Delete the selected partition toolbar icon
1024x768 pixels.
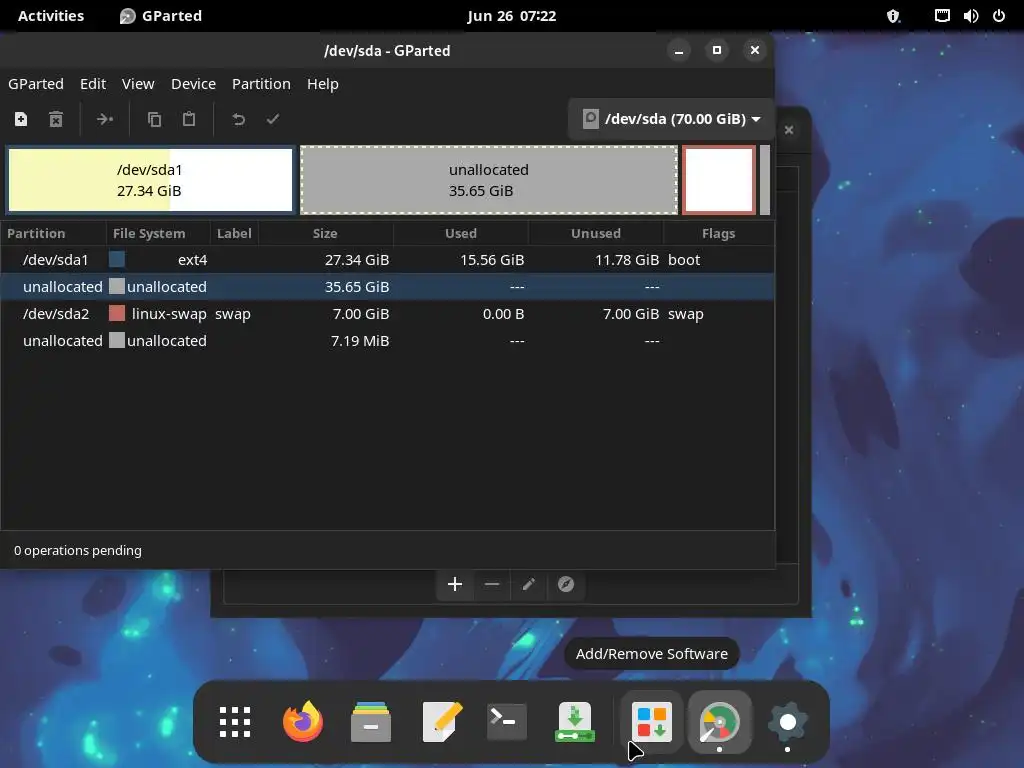[x=56, y=119]
